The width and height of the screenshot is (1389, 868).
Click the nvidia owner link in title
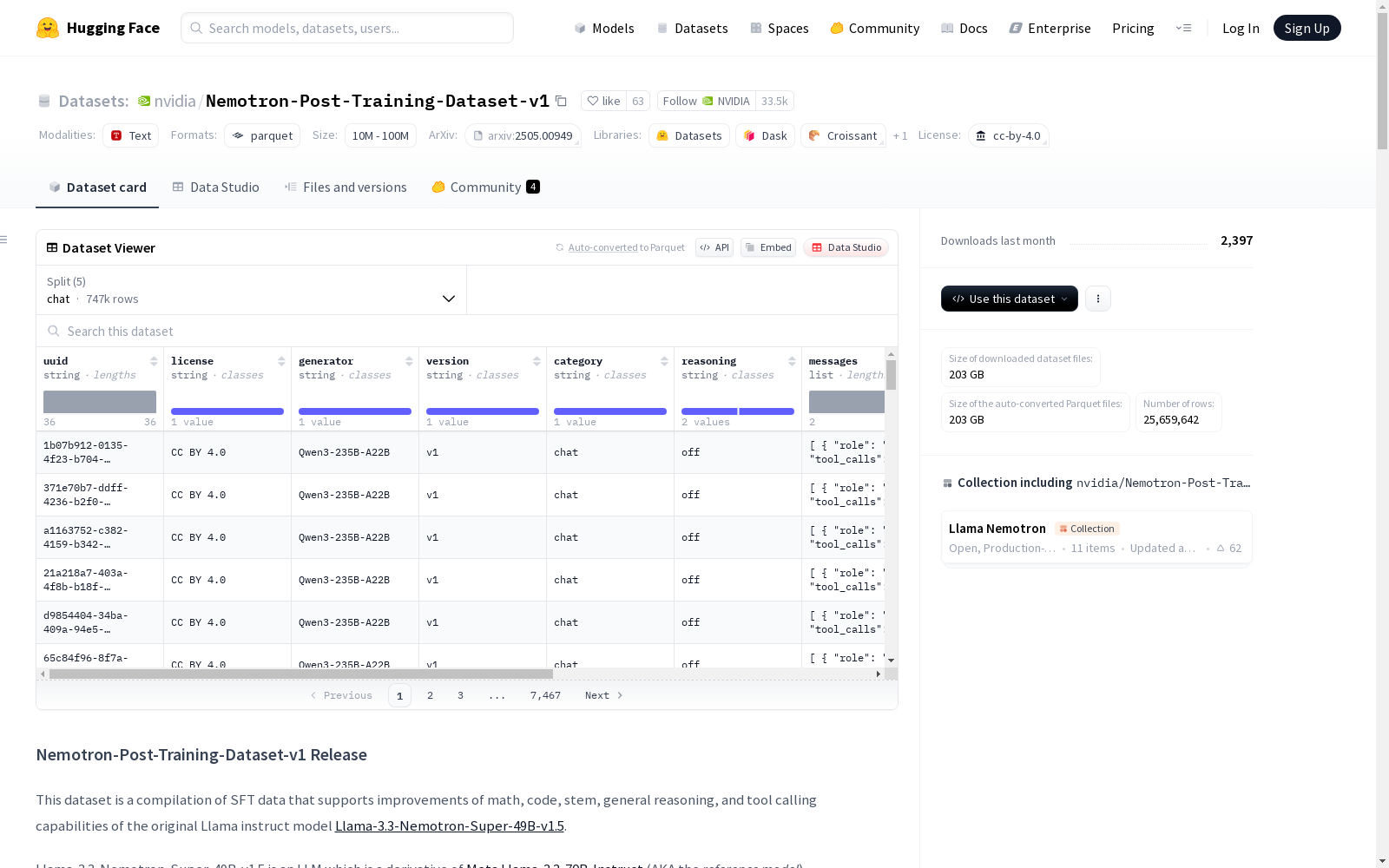pyautogui.click(x=174, y=101)
